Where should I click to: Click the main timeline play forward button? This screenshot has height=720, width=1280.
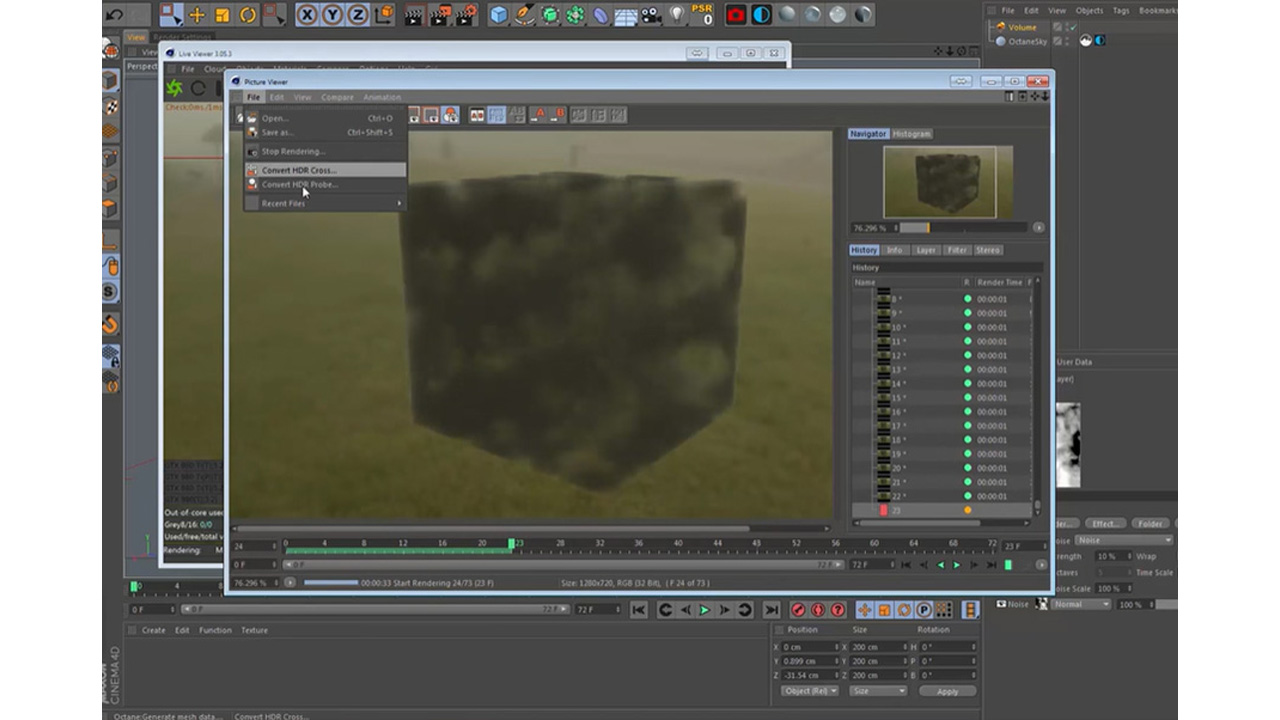point(705,610)
